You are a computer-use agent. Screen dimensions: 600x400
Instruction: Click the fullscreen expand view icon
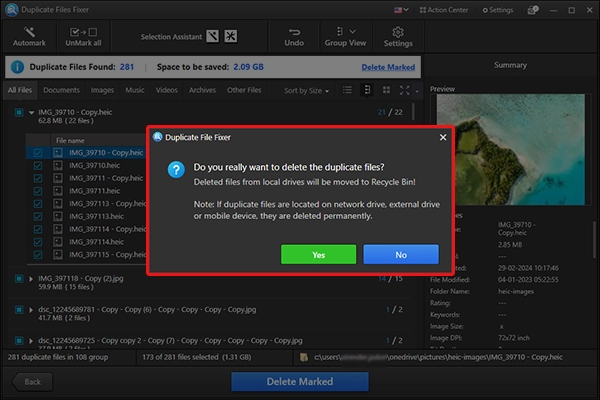pos(404,90)
